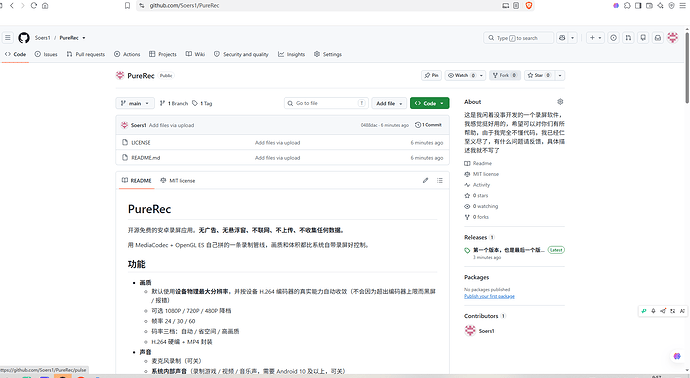
Task: Open the repository Settings tab
Action: (x=328, y=55)
